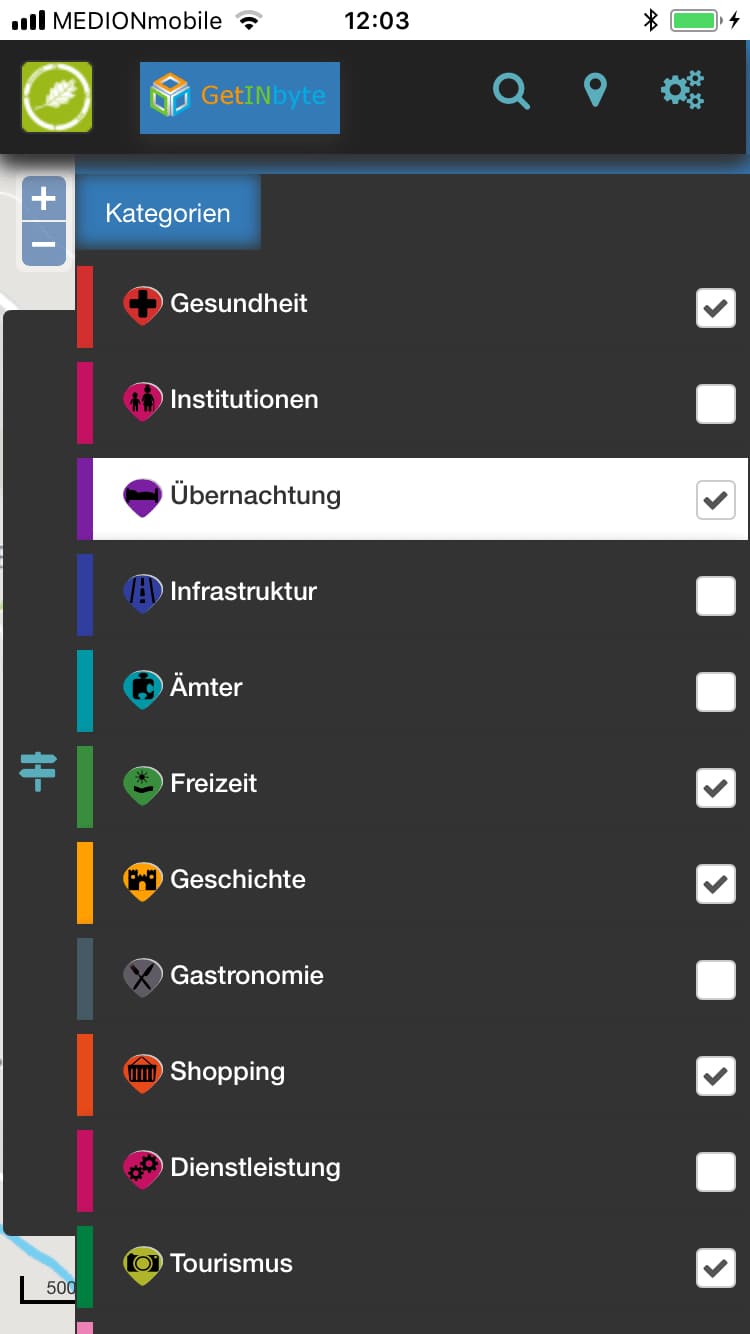Open settings via the gears icon
The height and width of the screenshot is (1334, 750).
coord(681,90)
